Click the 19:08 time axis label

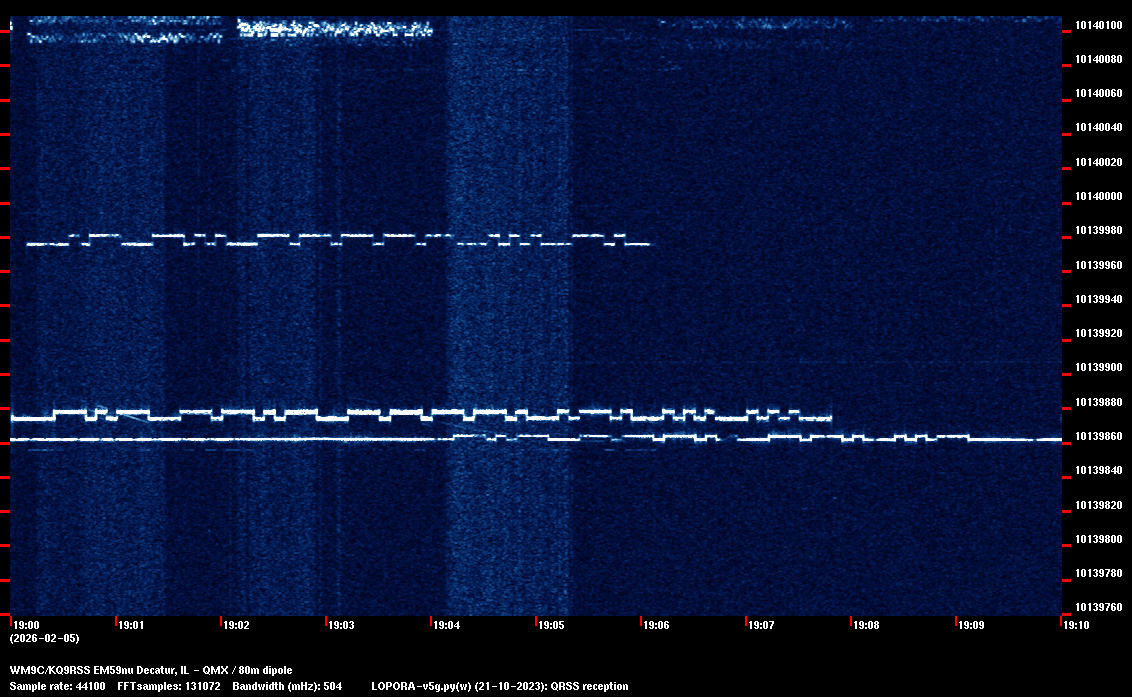pos(866,625)
